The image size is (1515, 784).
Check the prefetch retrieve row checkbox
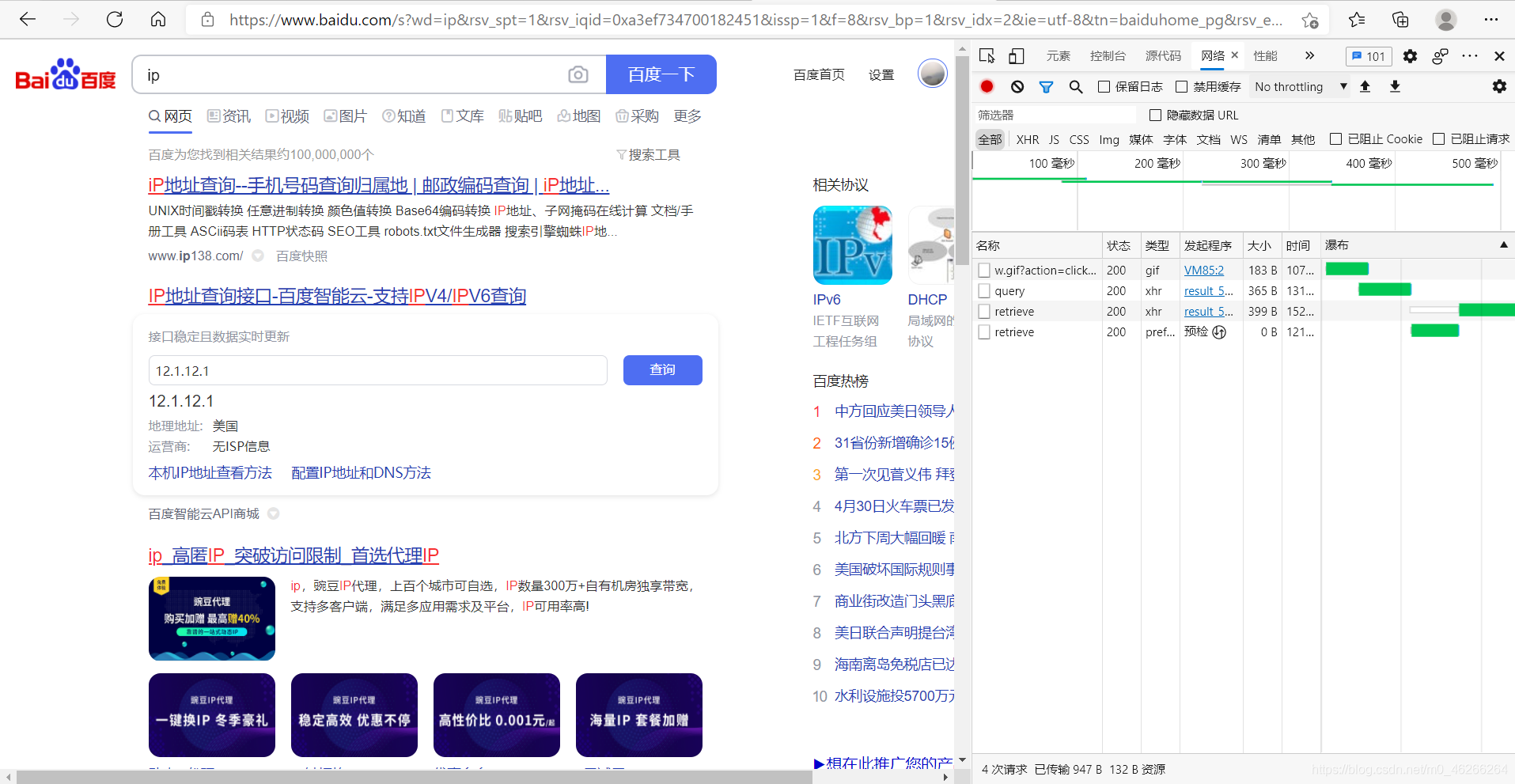point(984,332)
